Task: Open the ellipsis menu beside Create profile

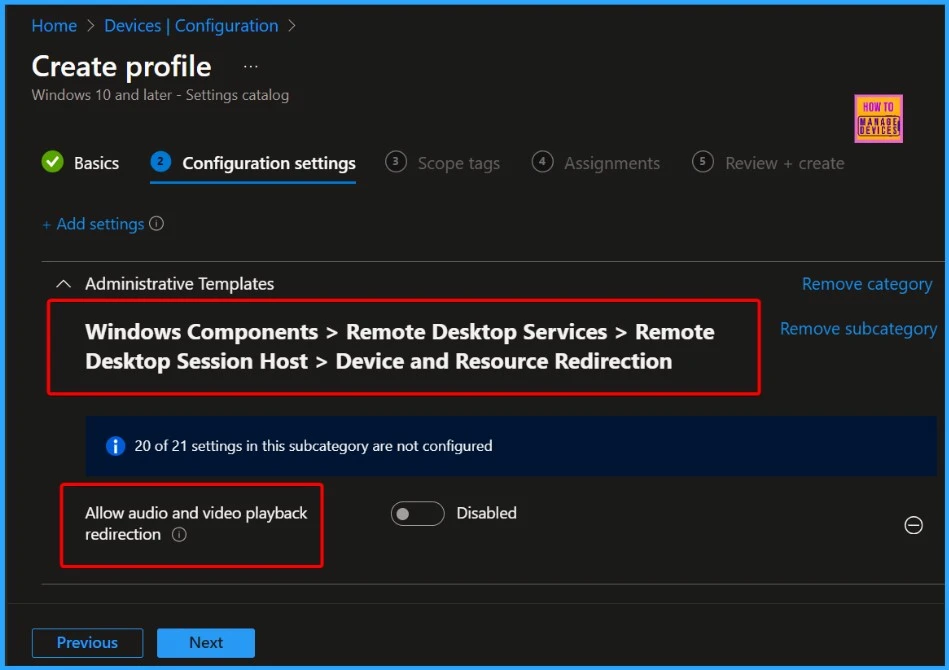Action: [x=251, y=67]
